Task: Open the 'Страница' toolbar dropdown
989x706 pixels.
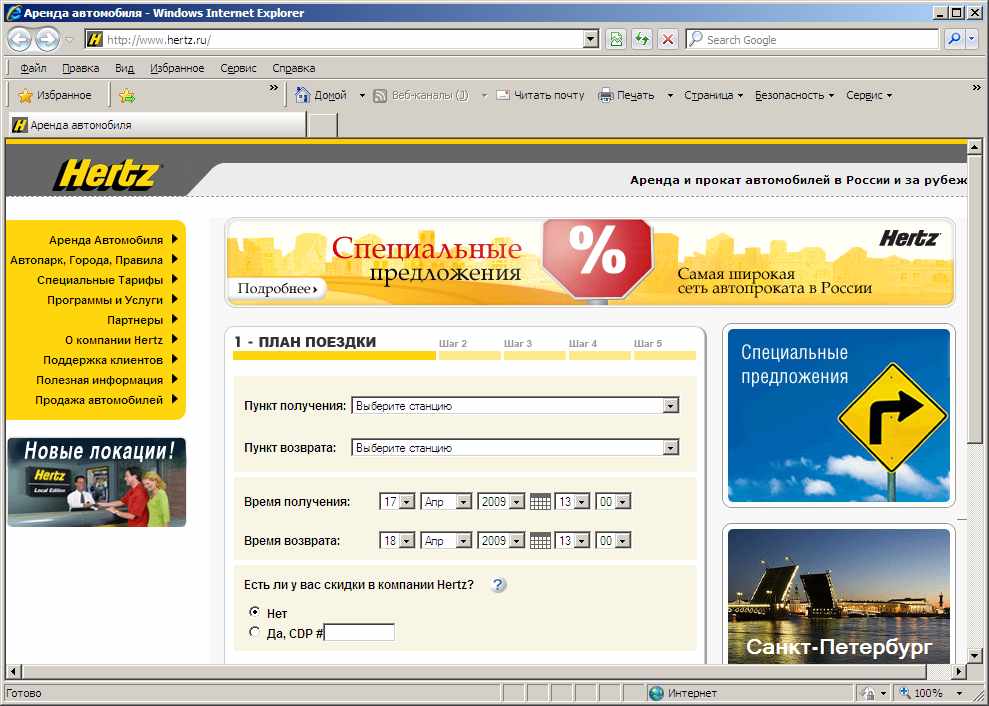Action: coord(713,95)
